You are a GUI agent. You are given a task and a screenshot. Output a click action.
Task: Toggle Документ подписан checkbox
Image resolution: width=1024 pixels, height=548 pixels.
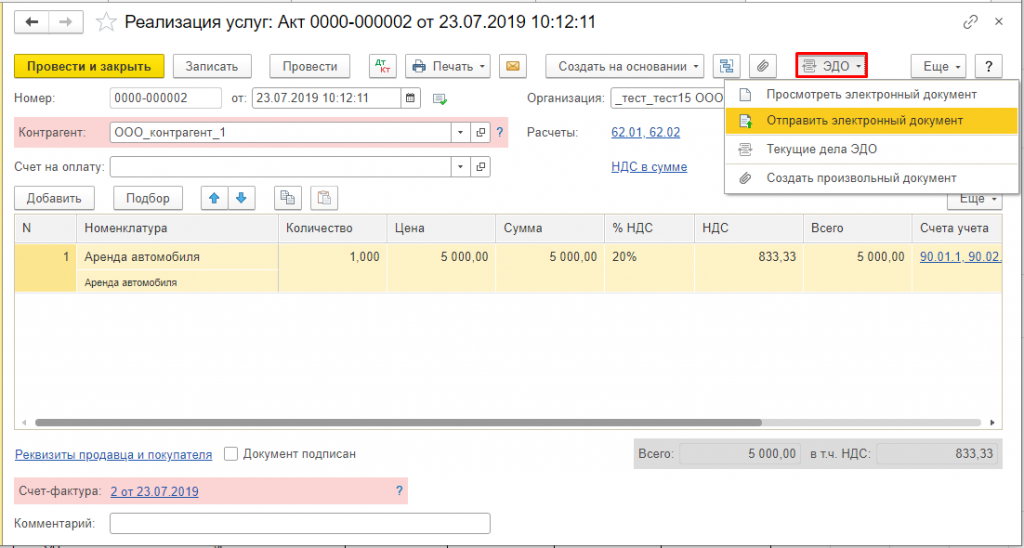coord(231,454)
